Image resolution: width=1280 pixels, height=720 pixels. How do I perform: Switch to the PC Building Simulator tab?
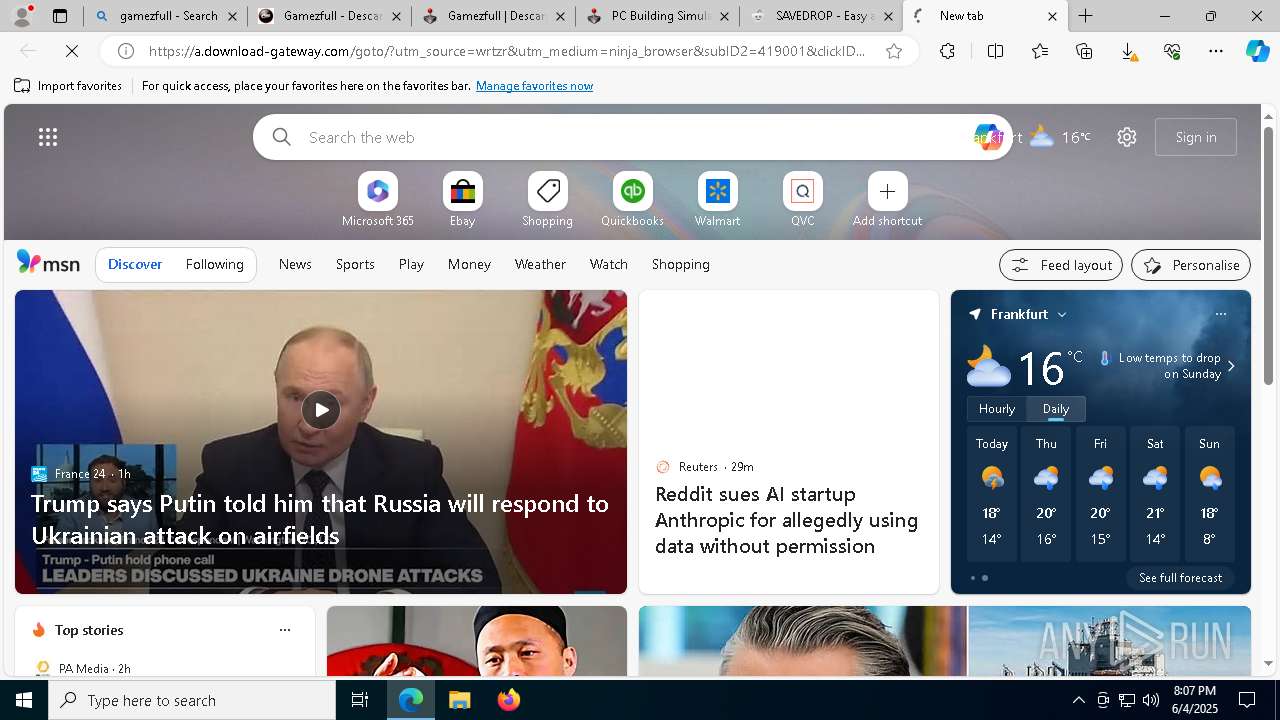658,16
